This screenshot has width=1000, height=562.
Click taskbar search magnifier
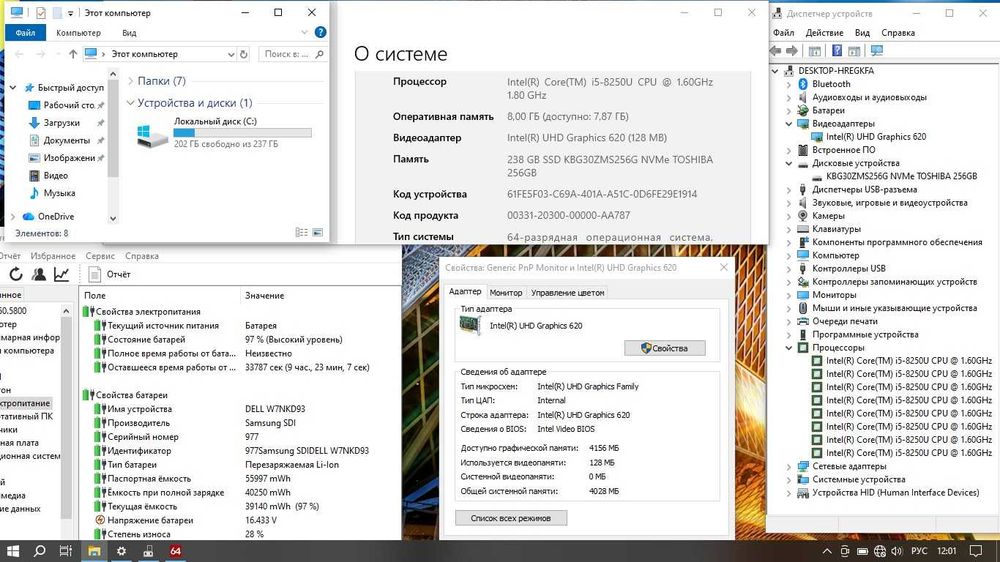(40, 551)
